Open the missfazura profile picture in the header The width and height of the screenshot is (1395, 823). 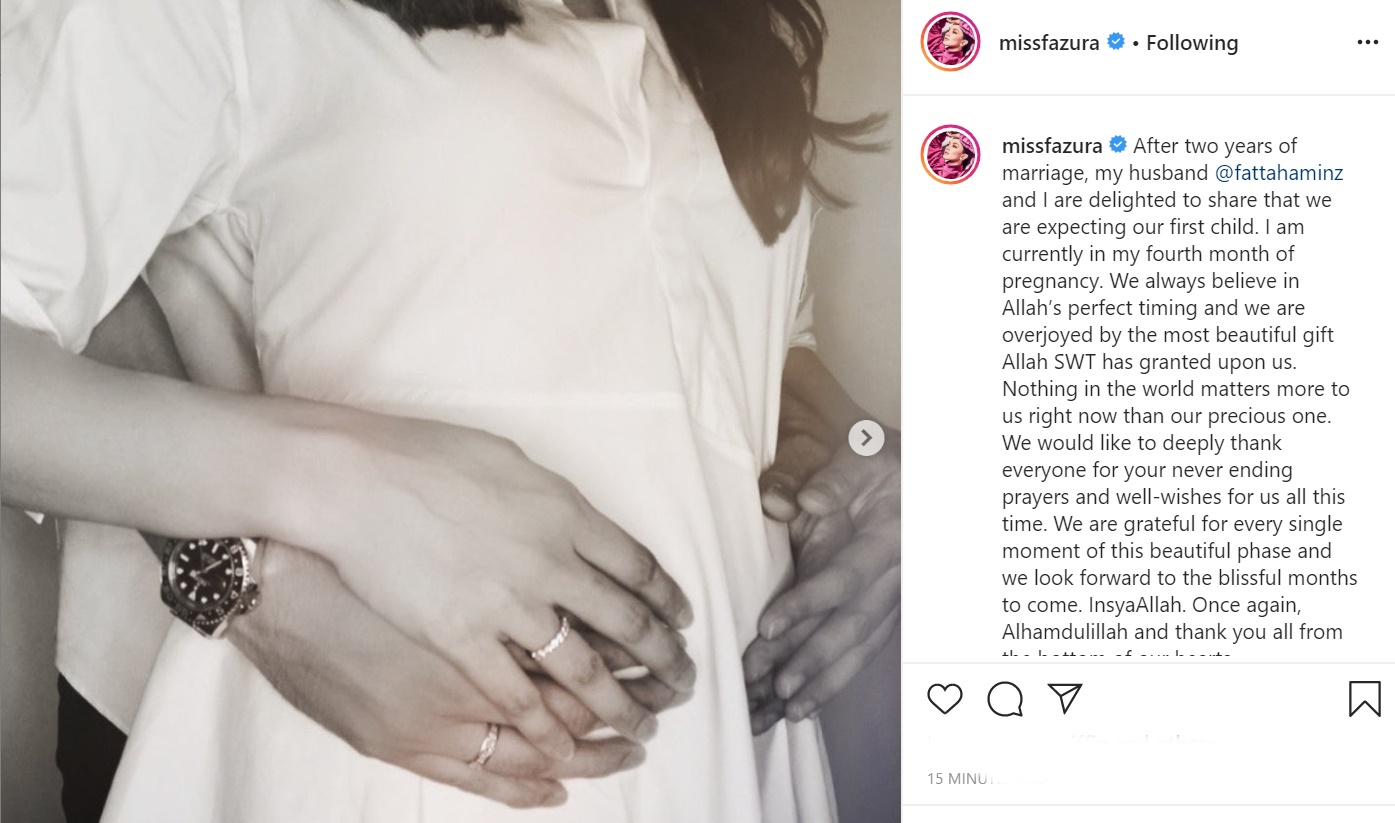click(x=950, y=42)
